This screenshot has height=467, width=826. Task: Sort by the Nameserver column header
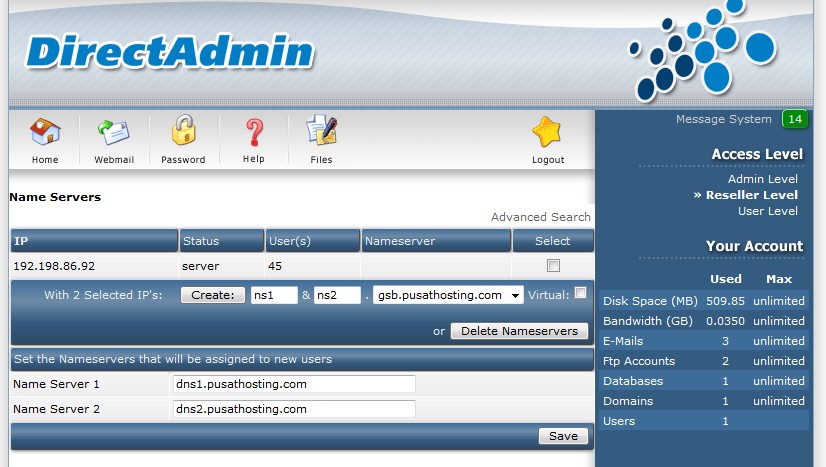436,241
